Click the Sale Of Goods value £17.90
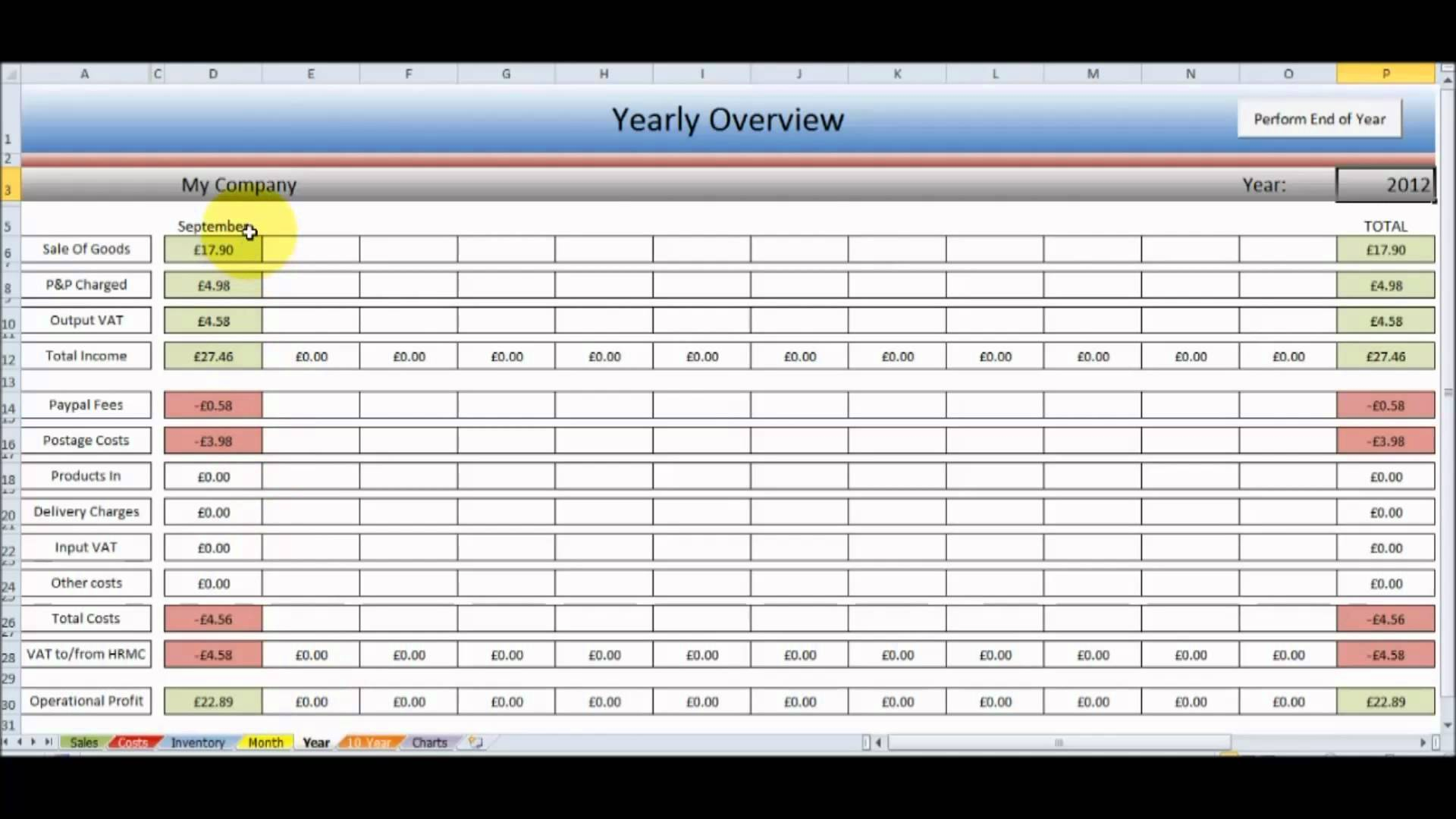This screenshot has height=819, width=1456. [x=213, y=249]
